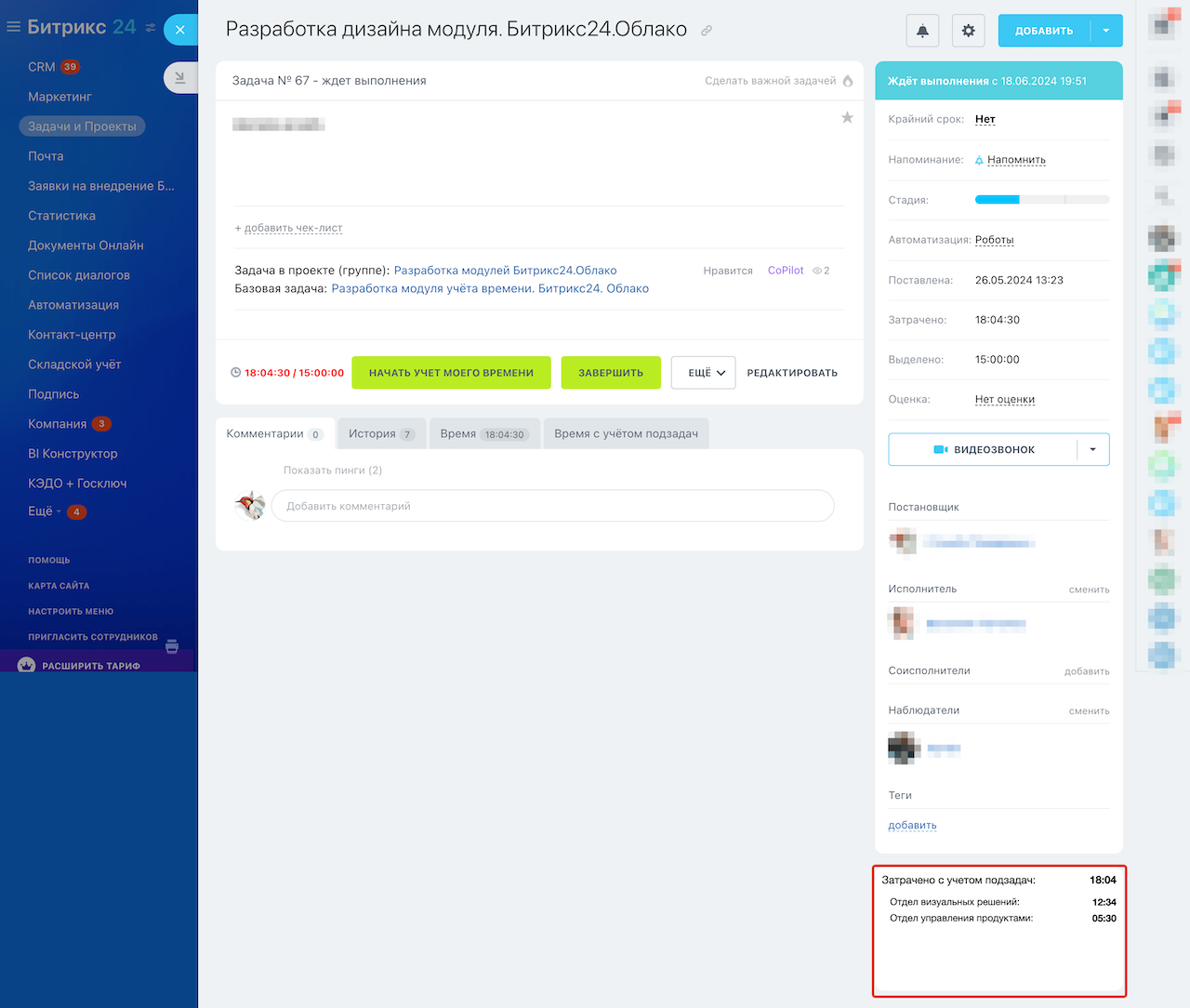The height and width of the screenshot is (1008, 1190).
Task: Click the Битрикс 24 logo
Action: (x=82, y=28)
